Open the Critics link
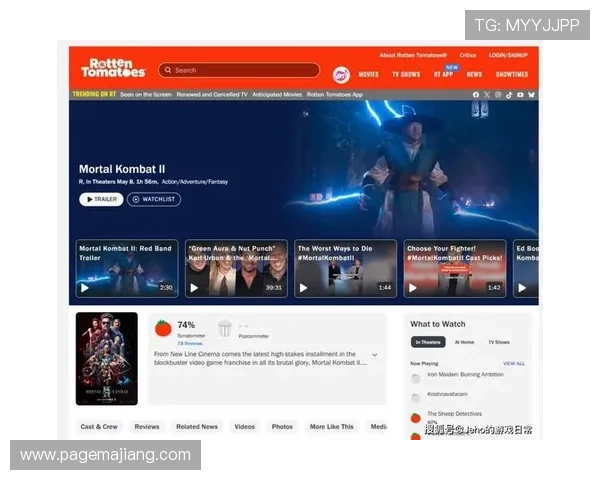The width and height of the screenshot is (600, 480). click(468, 55)
